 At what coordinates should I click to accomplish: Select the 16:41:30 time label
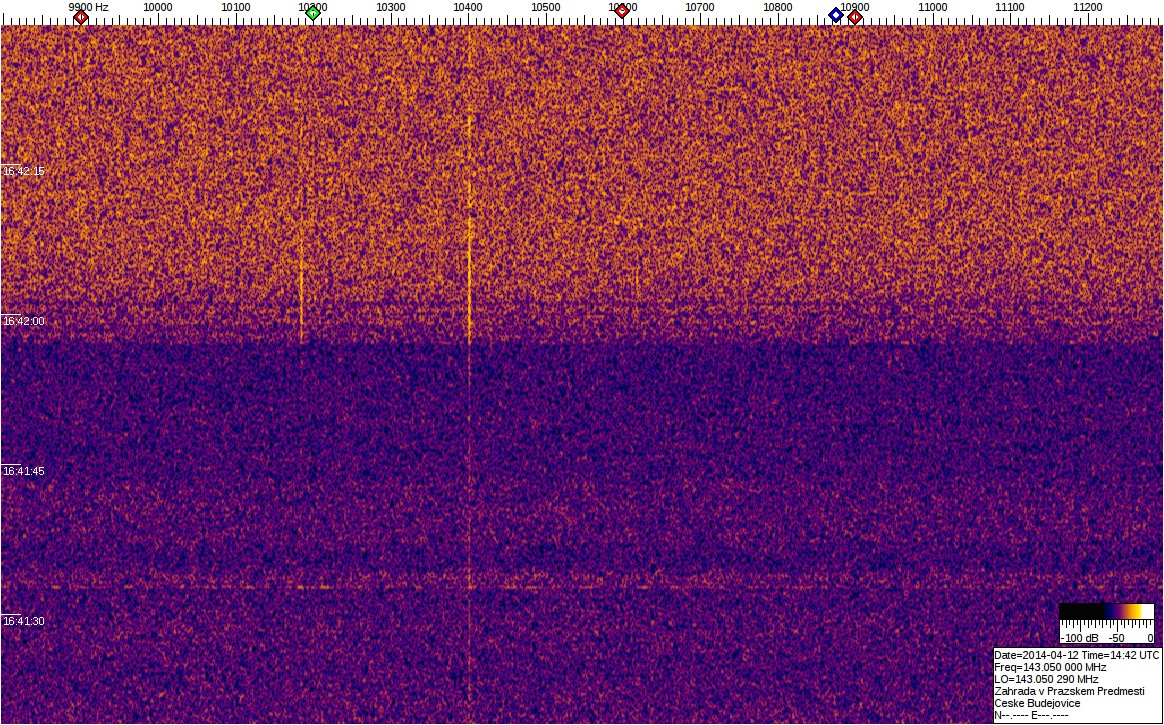pyautogui.click(x=24, y=621)
